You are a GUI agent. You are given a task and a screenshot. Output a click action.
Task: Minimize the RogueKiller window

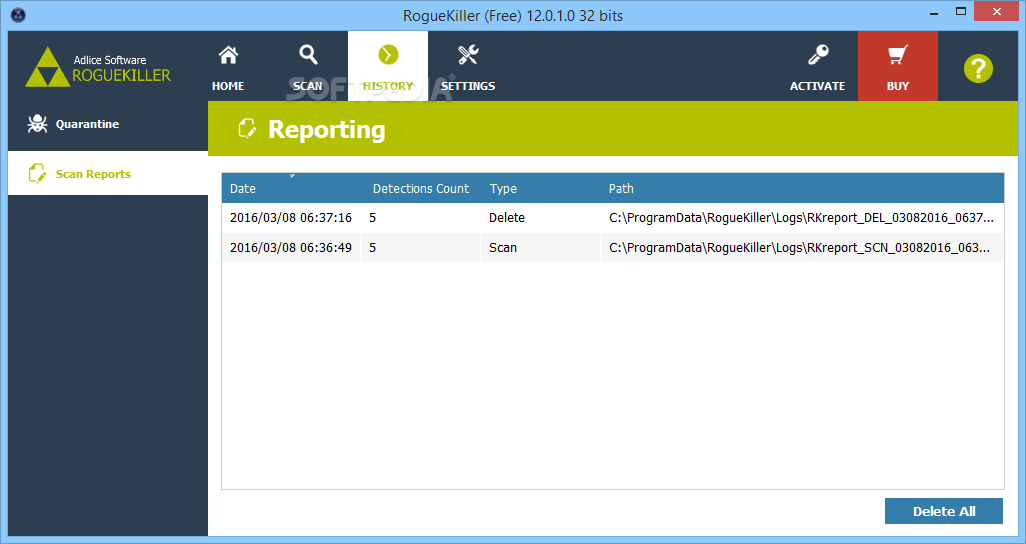(x=934, y=12)
